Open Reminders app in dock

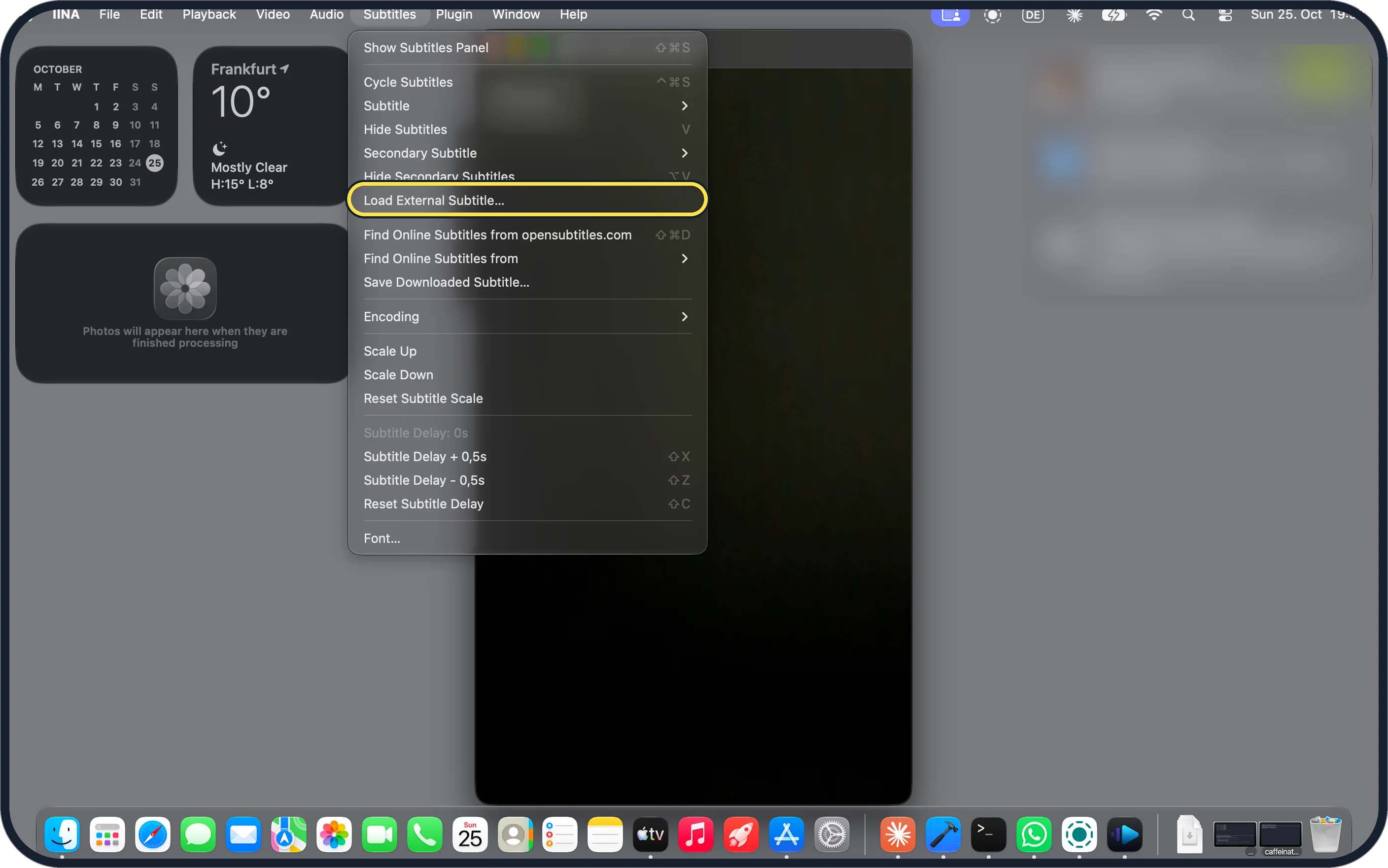point(560,834)
